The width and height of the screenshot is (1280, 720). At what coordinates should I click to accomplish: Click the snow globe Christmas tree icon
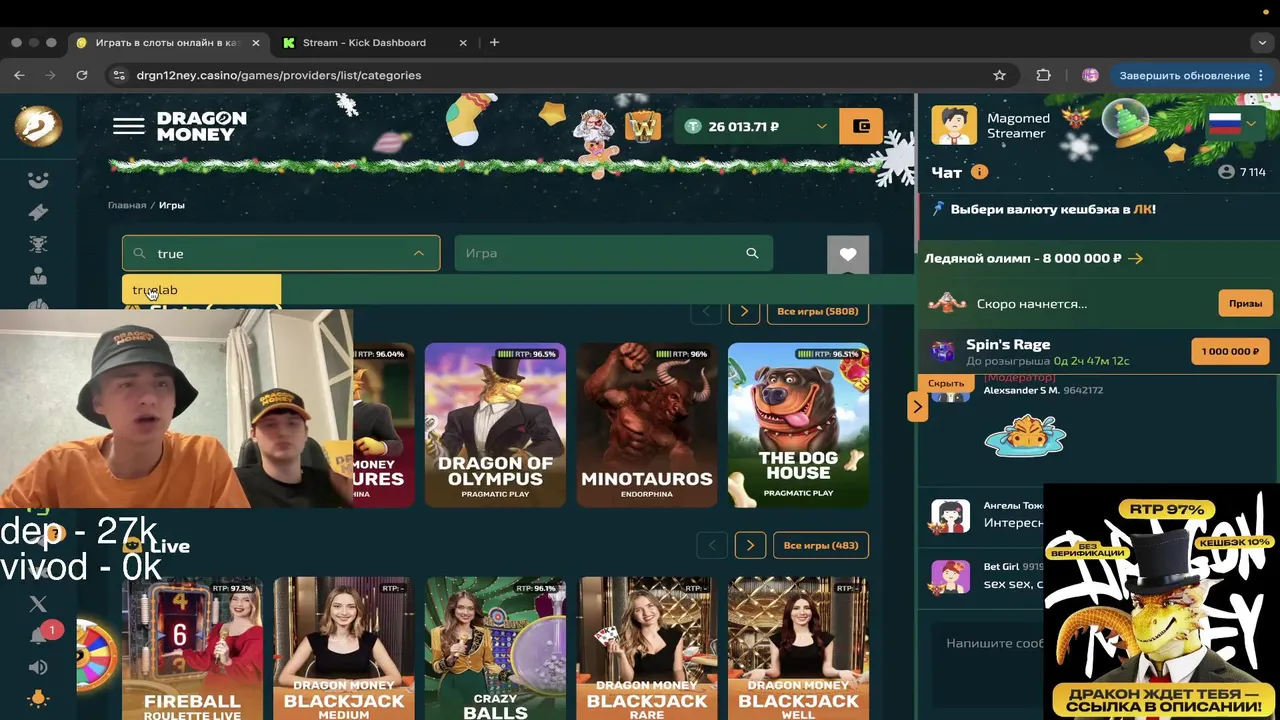(1125, 122)
